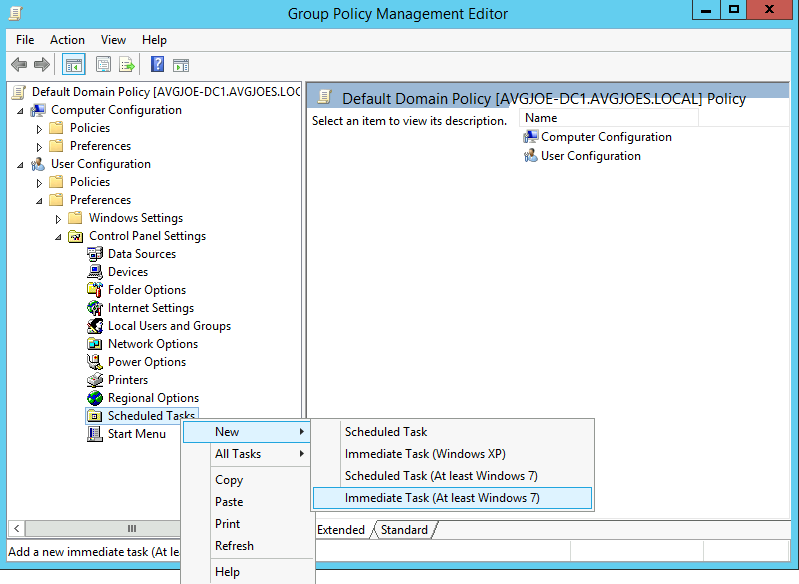This screenshot has height=584, width=799.
Task: Open the File menu
Action: (x=25, y=40)
